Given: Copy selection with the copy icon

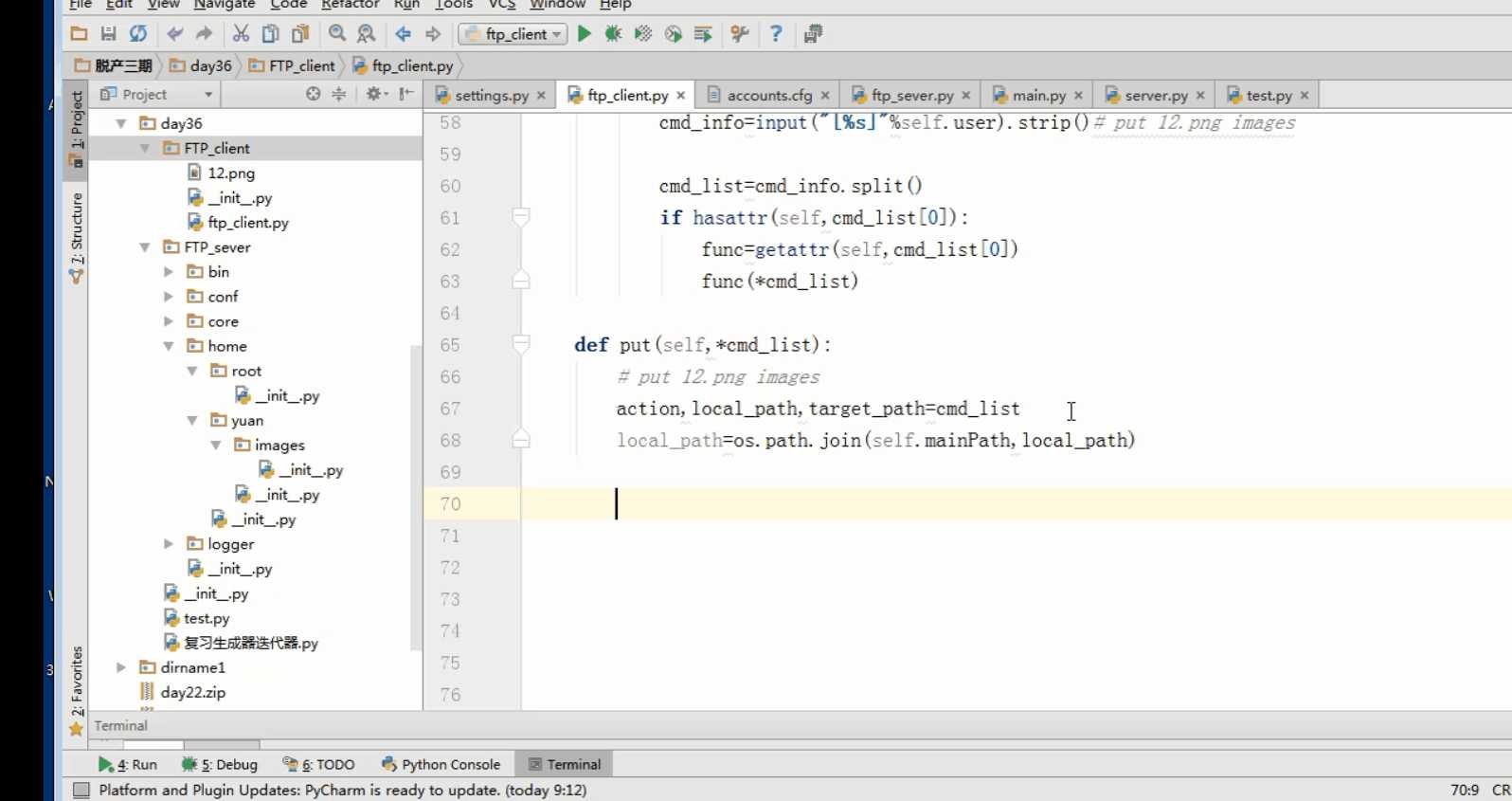Looking at the screenshot, I should (271, 34).
